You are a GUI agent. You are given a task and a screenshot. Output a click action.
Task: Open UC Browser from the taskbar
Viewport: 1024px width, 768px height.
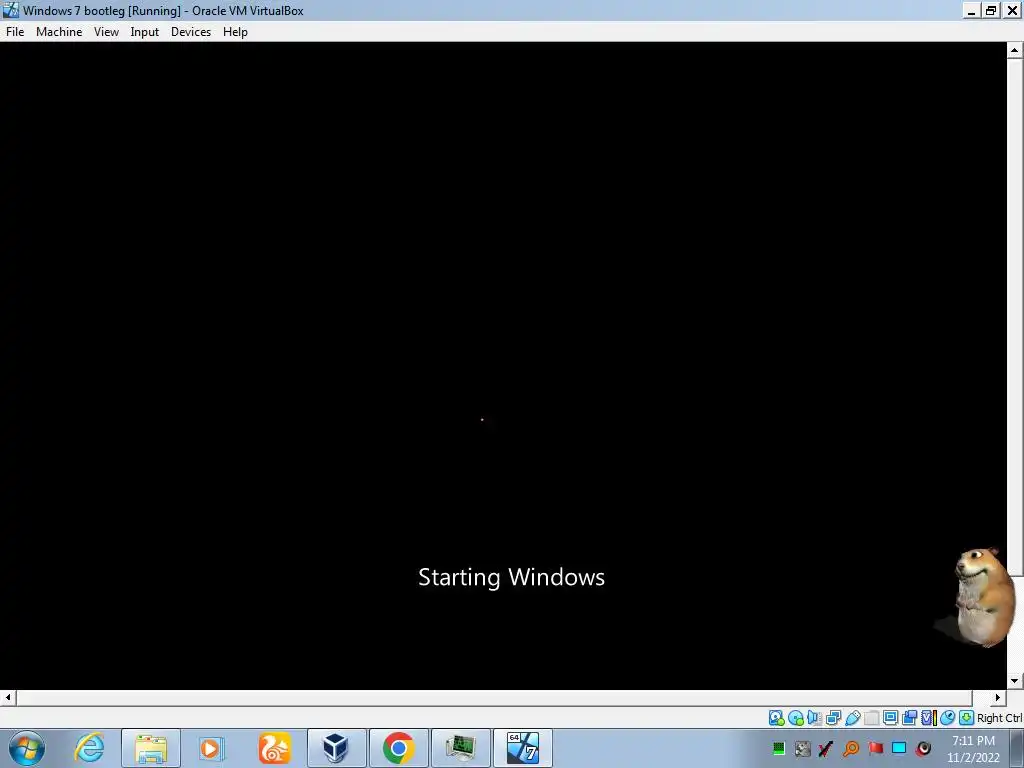point(274,748)
